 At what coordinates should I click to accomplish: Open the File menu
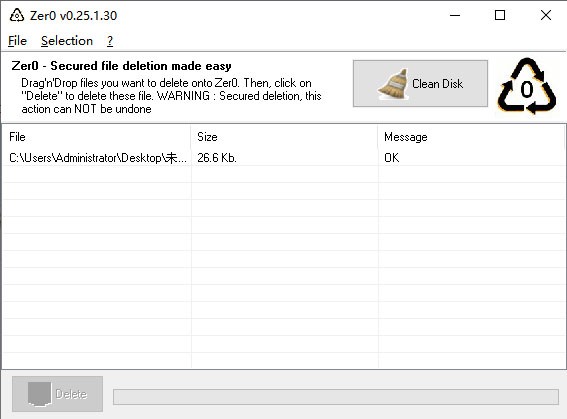17,41
